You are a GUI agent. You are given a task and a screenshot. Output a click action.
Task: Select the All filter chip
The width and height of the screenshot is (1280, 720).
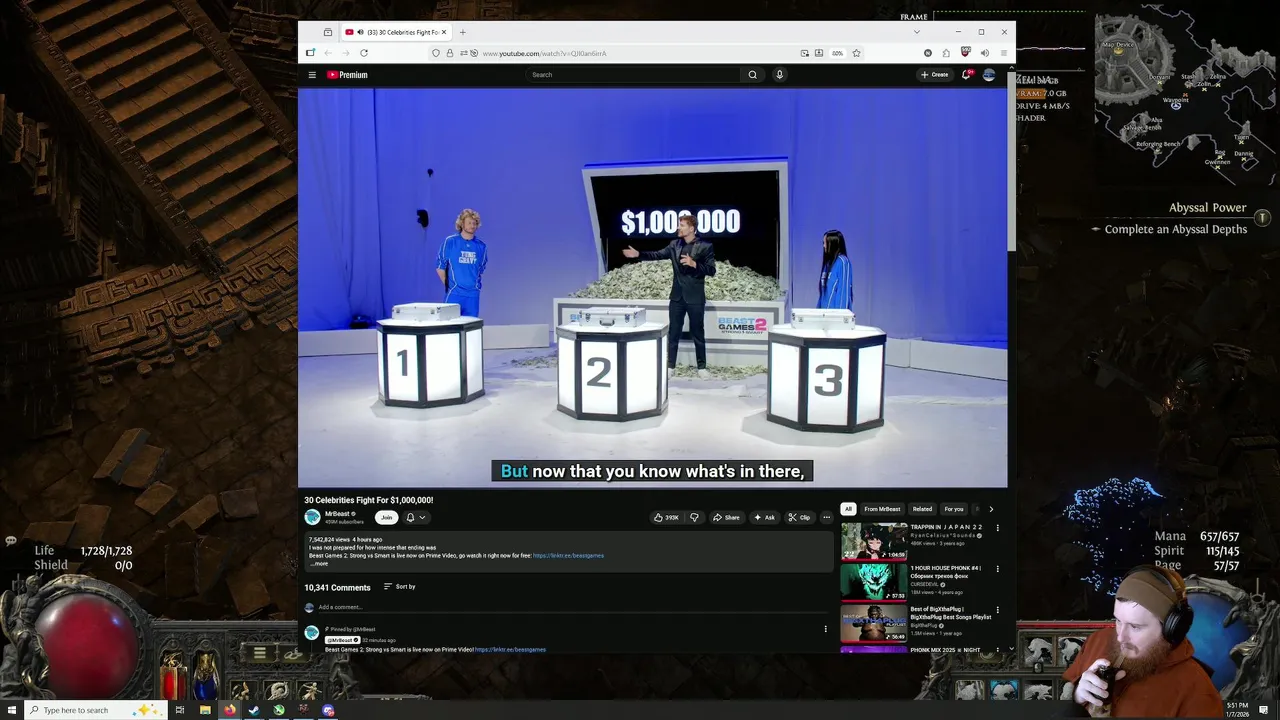[848, 509]
